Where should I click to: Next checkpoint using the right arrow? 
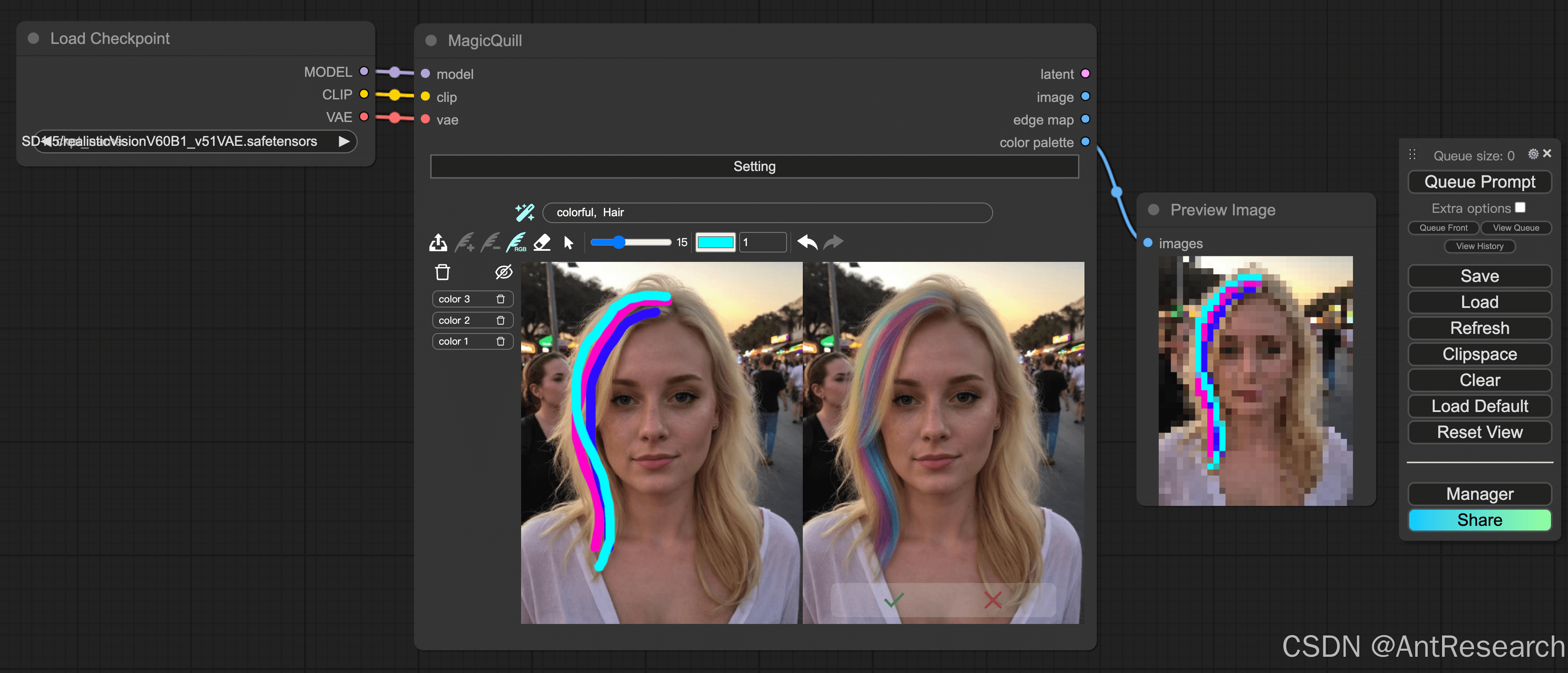(344, 141)
